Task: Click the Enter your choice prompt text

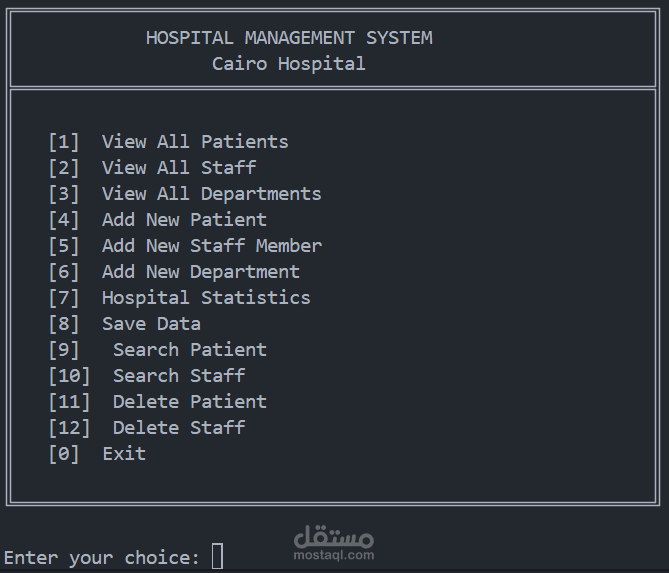Action: (101, 558)
